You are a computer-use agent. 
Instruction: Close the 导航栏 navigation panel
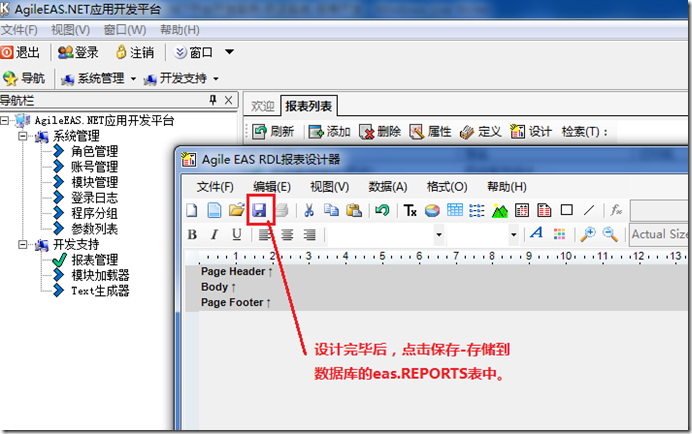(x=229, y=100)
